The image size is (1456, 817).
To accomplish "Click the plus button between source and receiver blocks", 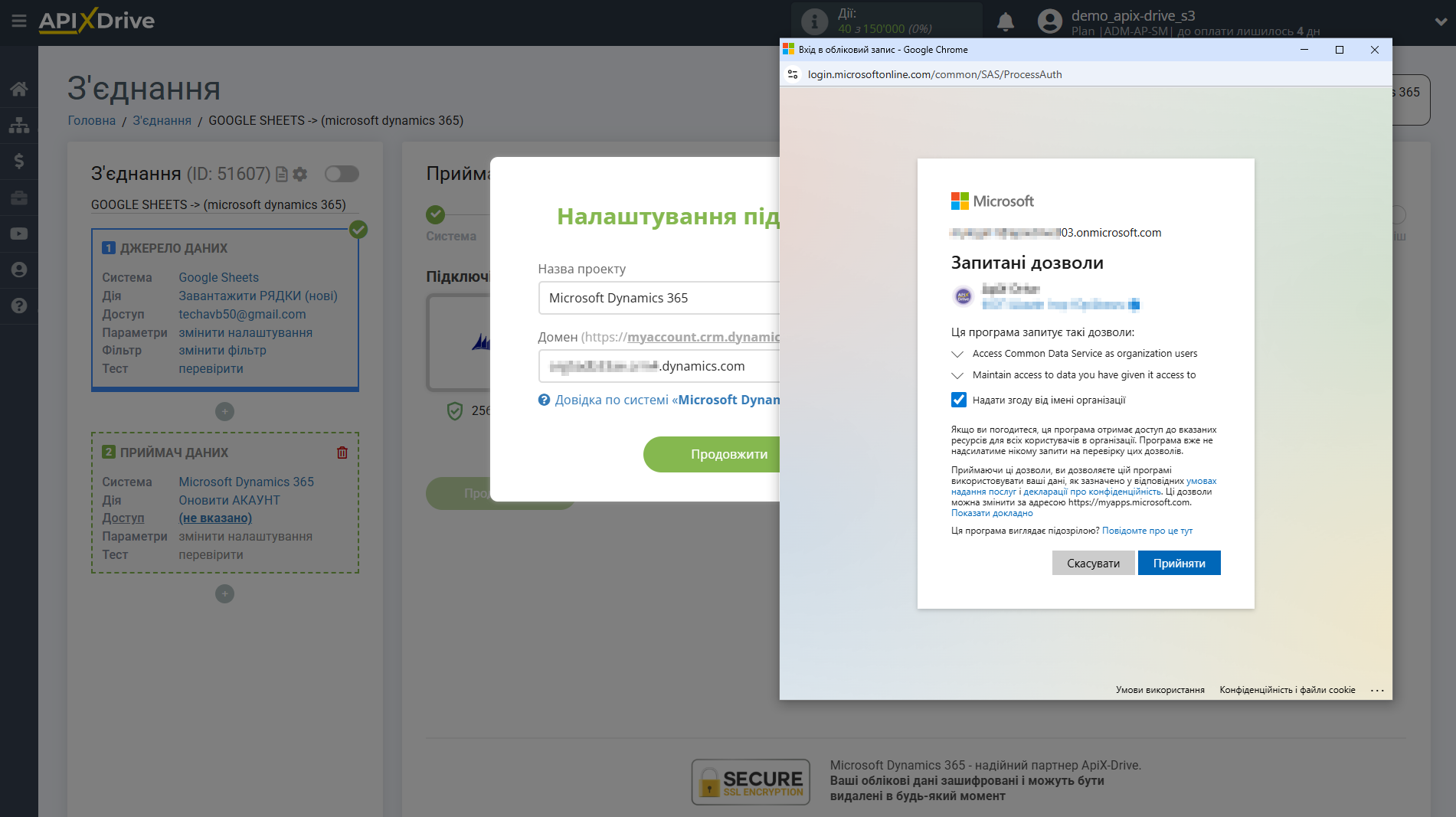I will (x=224, y=412).
